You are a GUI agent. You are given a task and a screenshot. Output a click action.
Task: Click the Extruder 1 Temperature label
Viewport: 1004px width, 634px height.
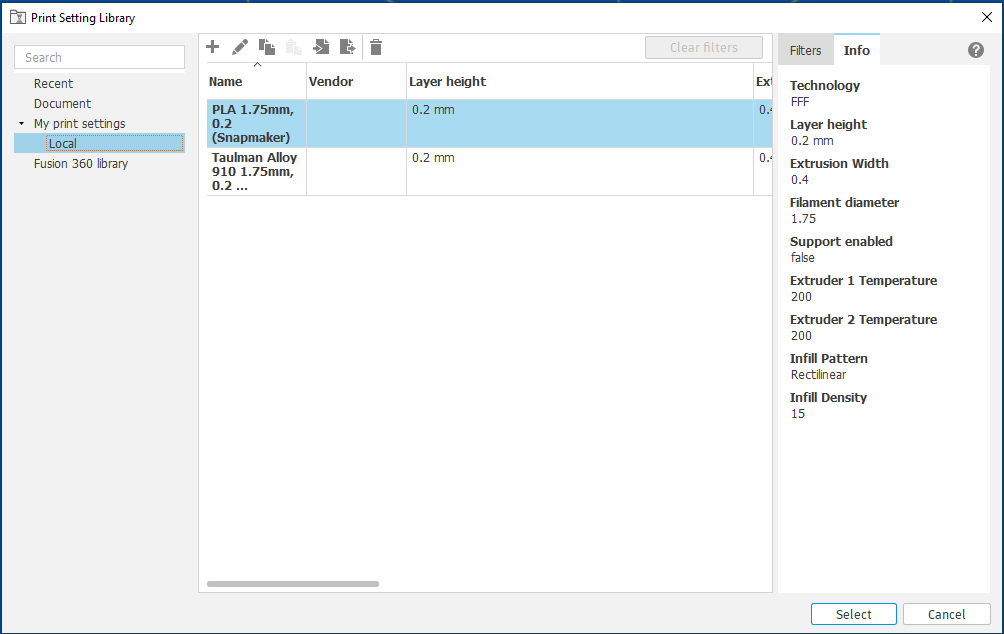click(863, 280)
